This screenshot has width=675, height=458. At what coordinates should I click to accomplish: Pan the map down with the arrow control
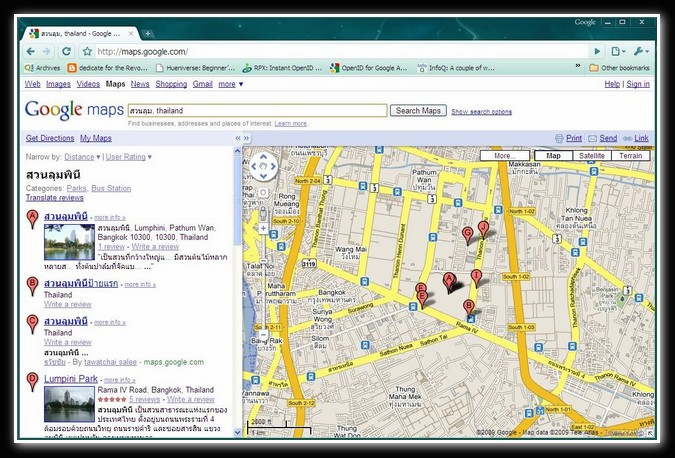click(263, 176)
